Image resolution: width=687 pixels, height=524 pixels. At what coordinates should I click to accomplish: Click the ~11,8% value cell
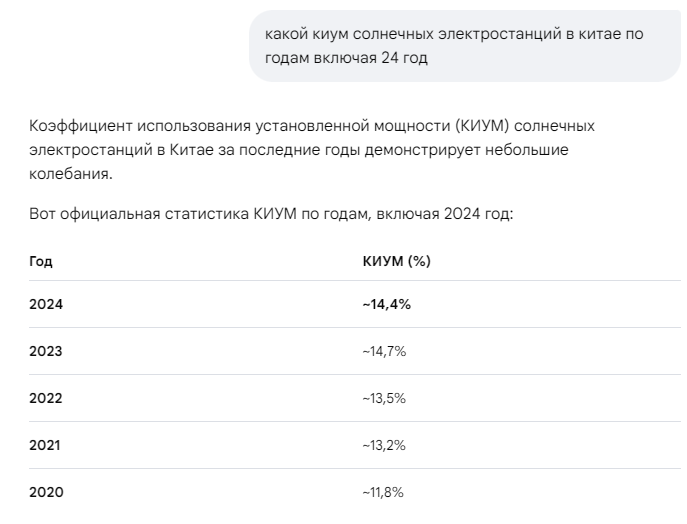[384, 492]
